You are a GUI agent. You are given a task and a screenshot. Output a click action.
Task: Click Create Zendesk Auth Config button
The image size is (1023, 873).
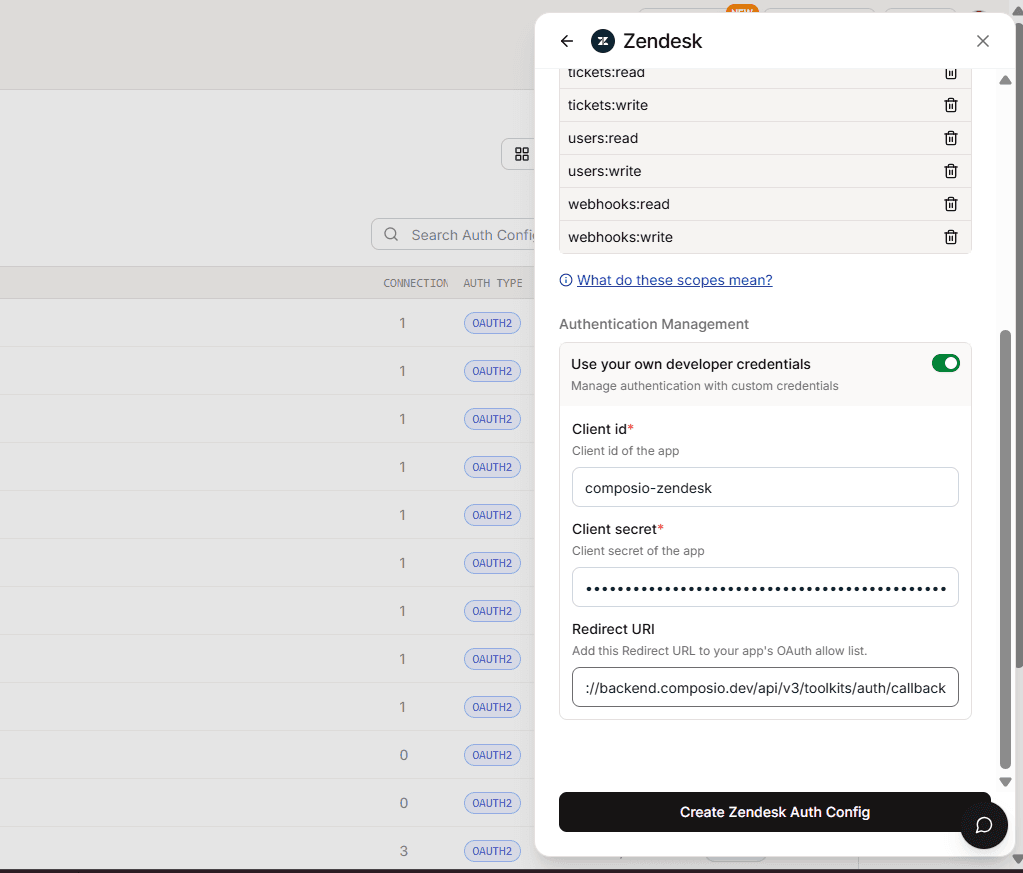click(774, 812)
